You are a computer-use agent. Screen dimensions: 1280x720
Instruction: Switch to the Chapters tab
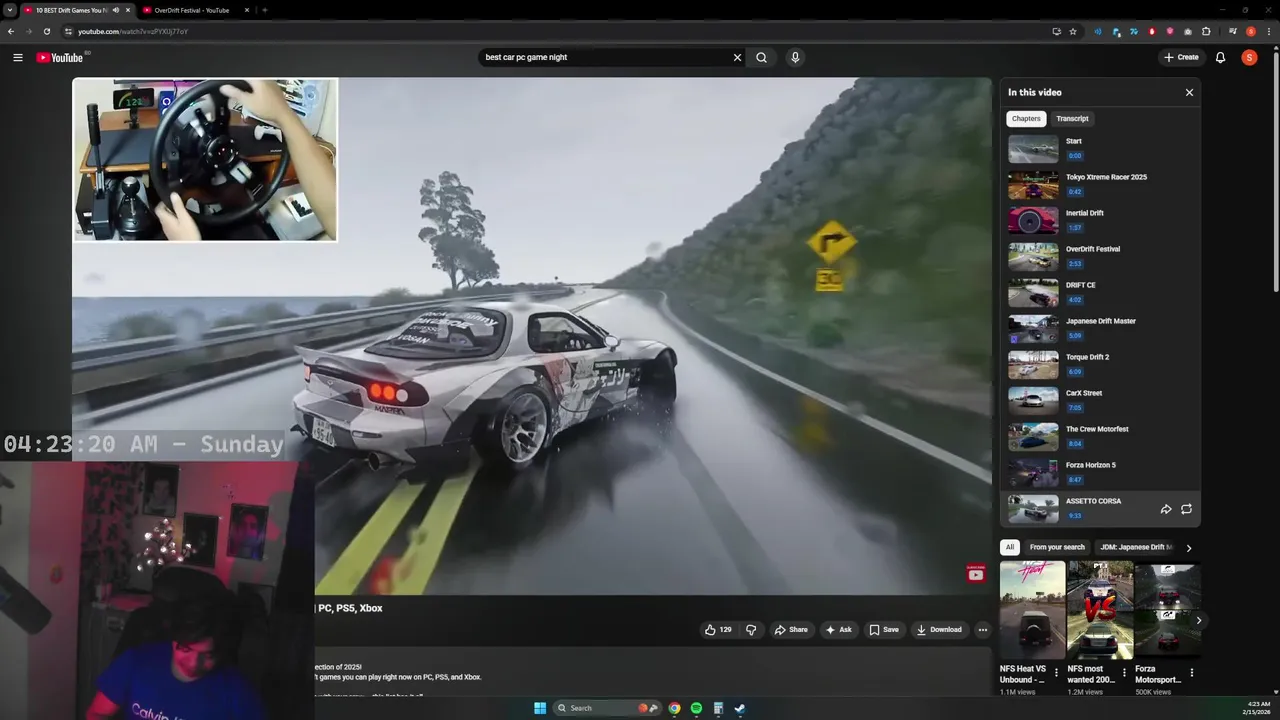click(1026, 118)
